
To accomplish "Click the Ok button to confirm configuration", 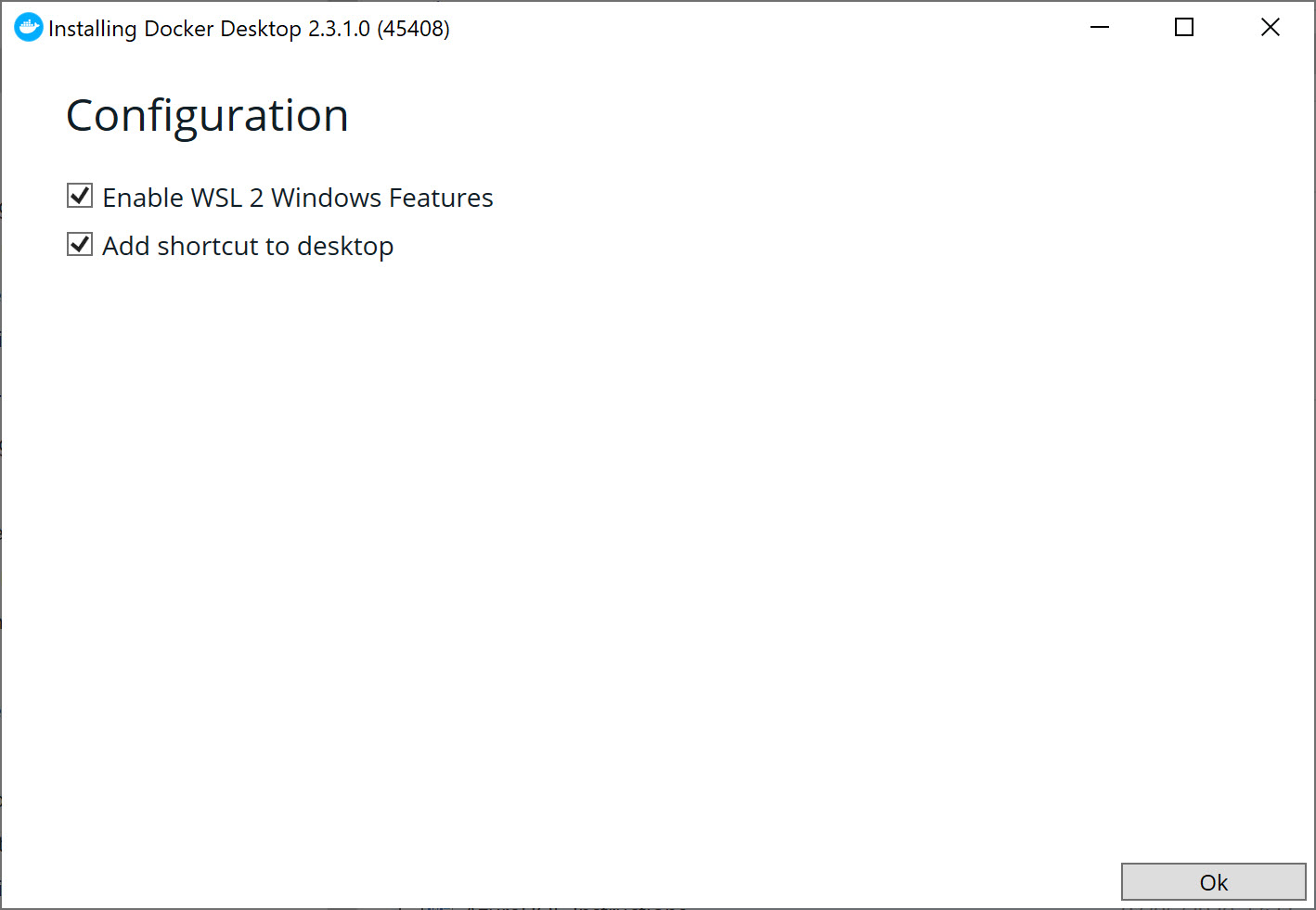I will point(1214,882).
